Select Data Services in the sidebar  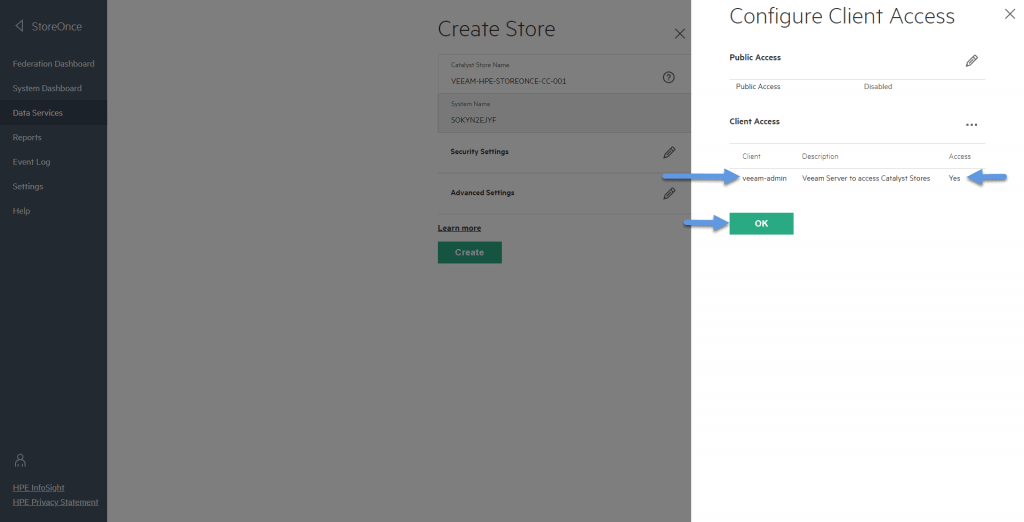(x=38, y=113)
